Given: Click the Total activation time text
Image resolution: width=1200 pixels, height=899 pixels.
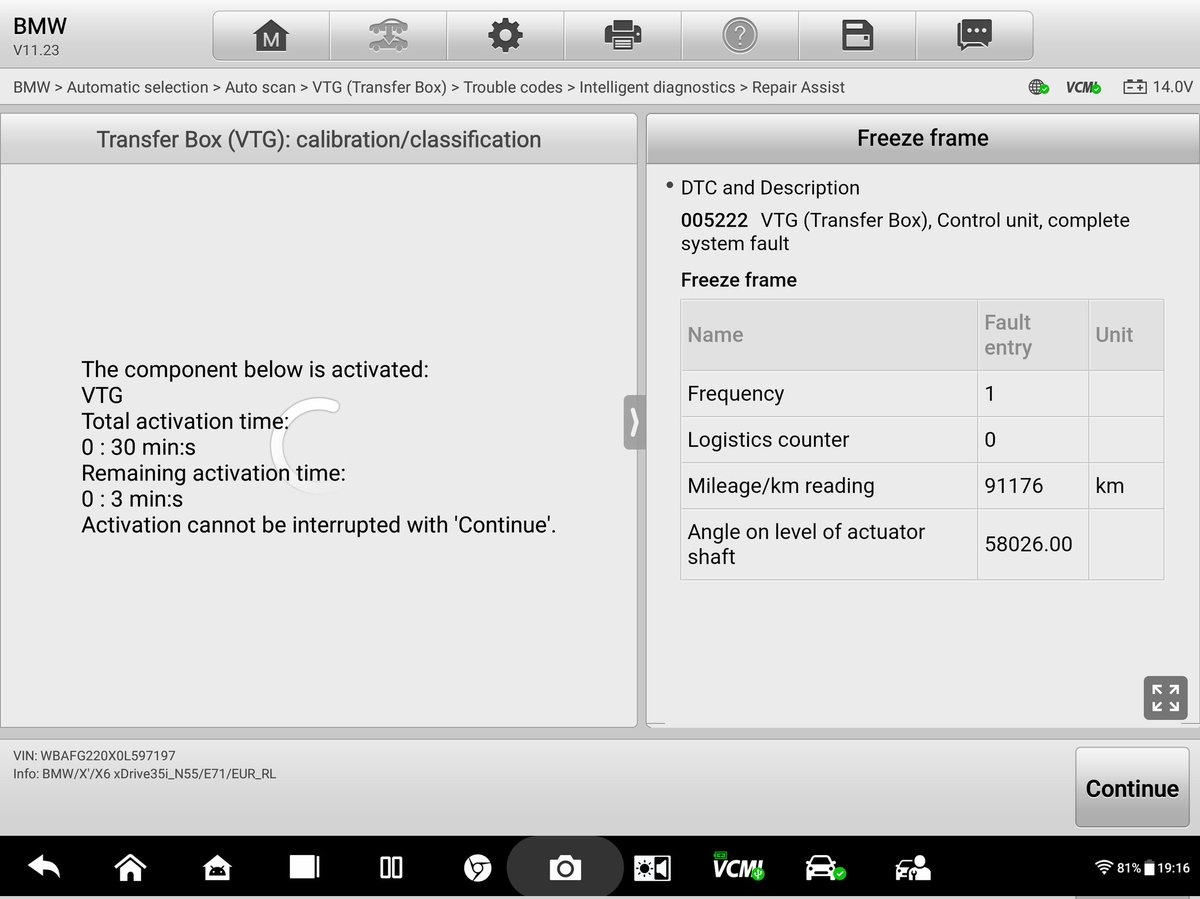Looking at the screenshot, I should [x=185, y=421].
